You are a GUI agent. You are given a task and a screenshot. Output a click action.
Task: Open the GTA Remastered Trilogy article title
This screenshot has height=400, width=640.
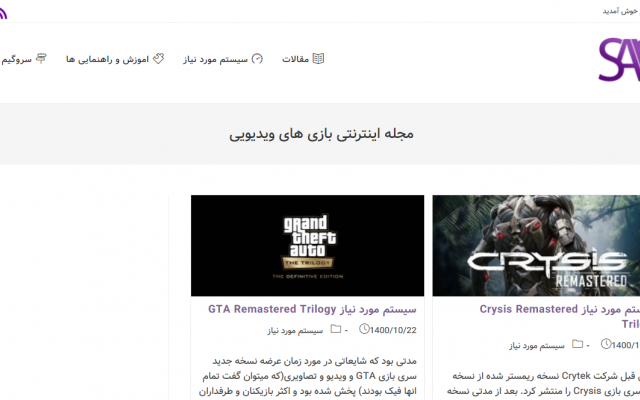point(316,309)
